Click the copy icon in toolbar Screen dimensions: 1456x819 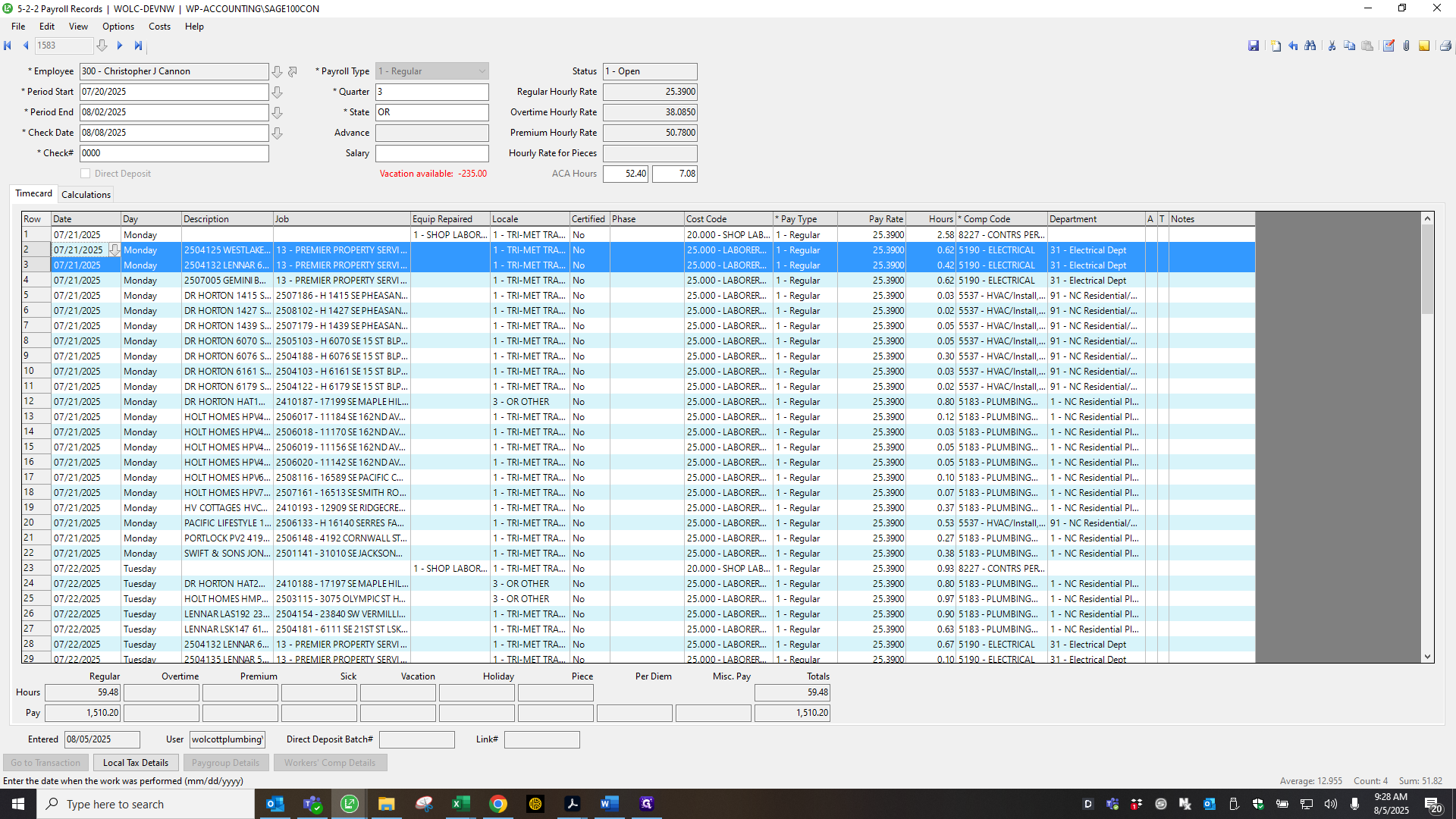[1349, 46]
